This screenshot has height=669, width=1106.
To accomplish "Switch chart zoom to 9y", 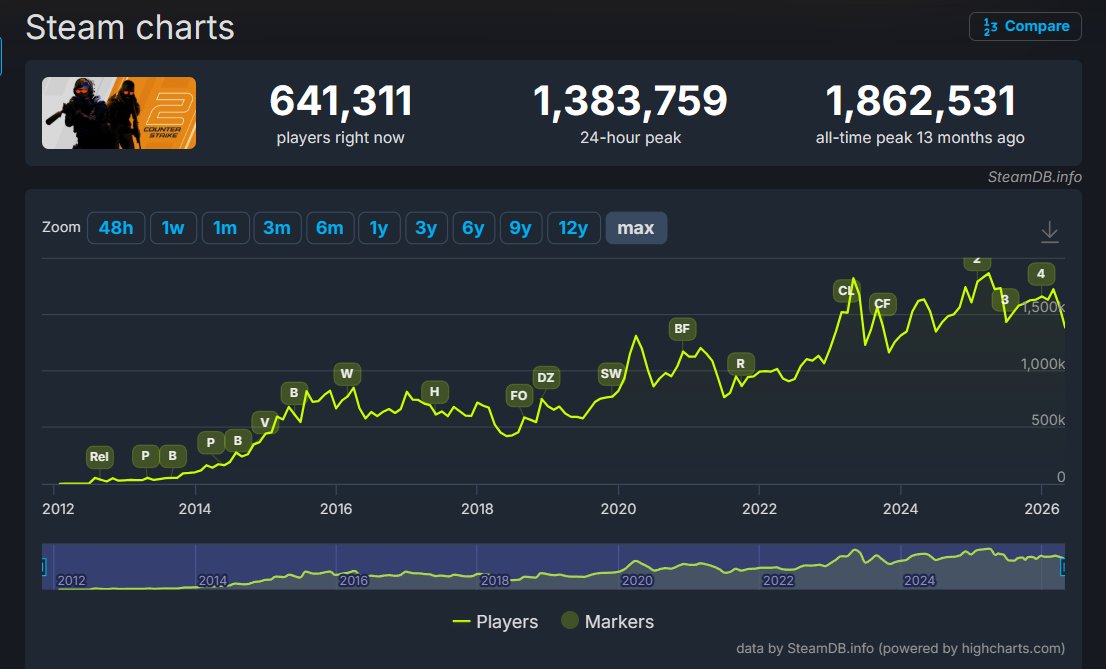I will (x=521, y=228).
